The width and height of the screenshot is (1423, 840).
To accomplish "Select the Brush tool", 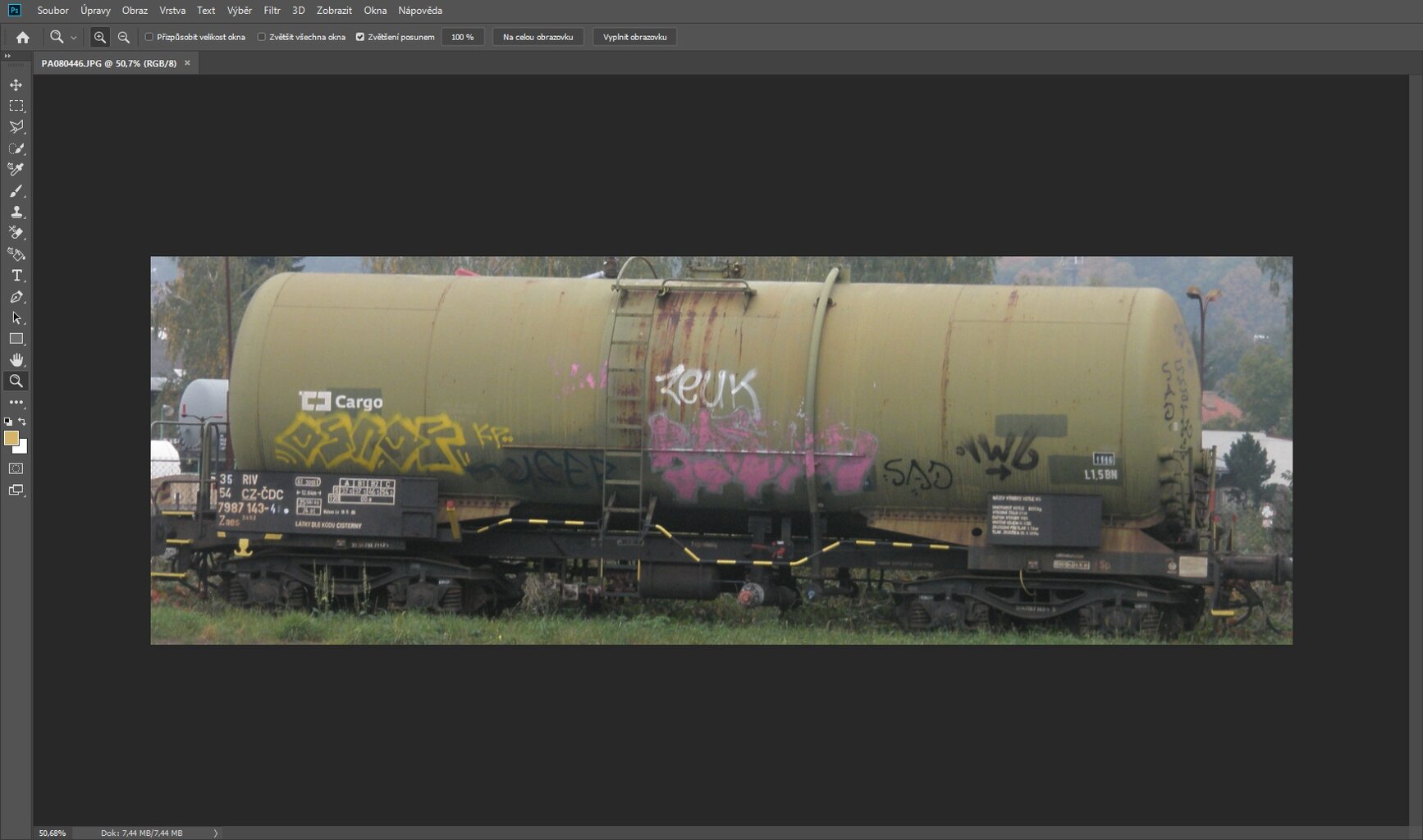I will pyautogui.click(x=16, y=191).
